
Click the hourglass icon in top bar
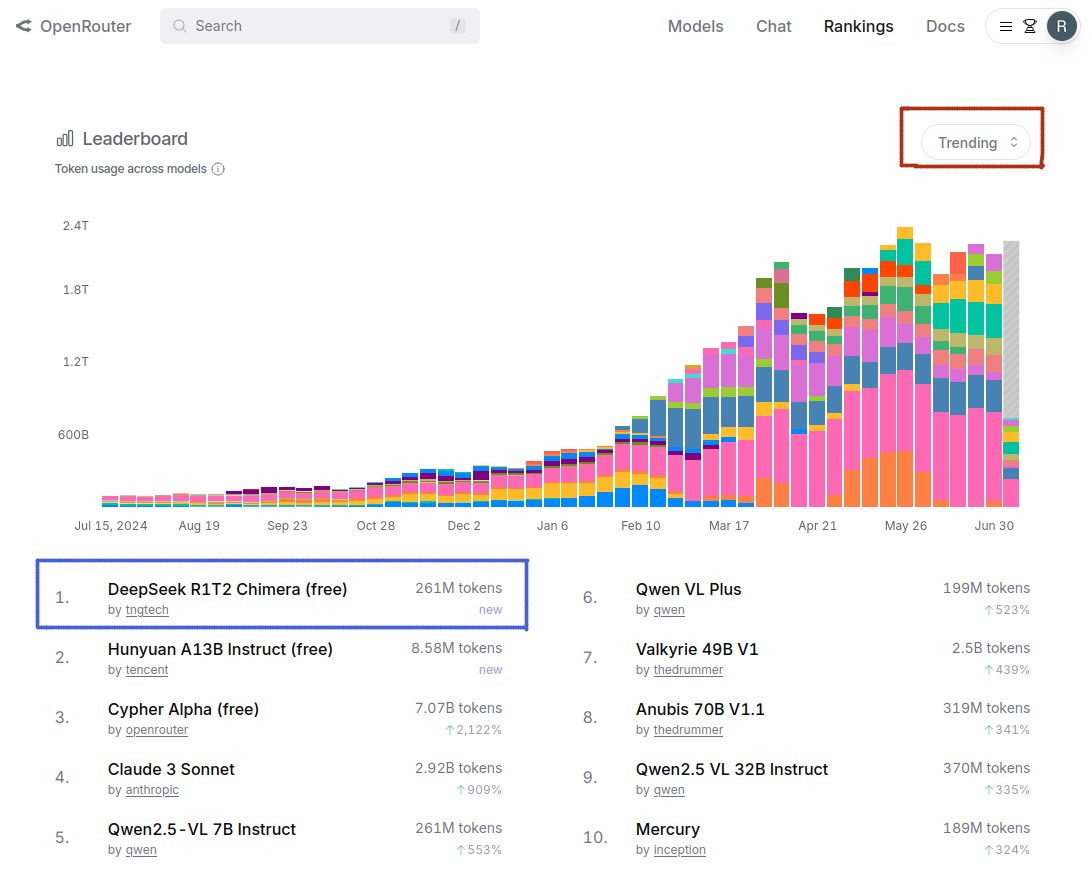pyautogui.click(x=1029, y=26)
